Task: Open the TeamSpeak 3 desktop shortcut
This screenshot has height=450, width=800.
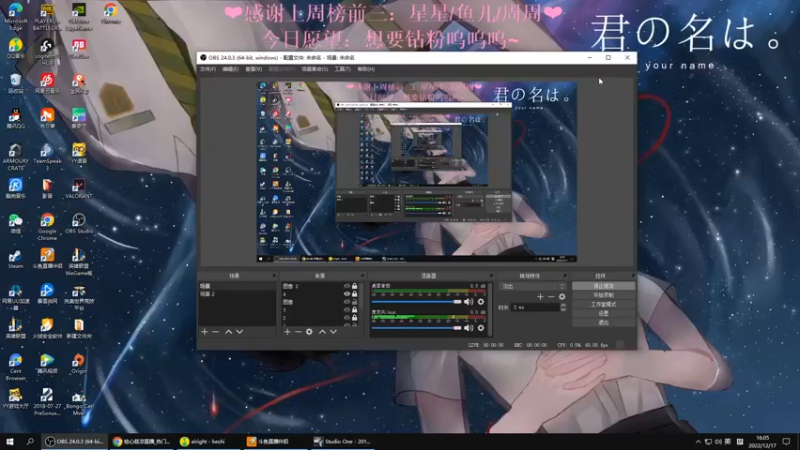Action: (x=47, y=156)
